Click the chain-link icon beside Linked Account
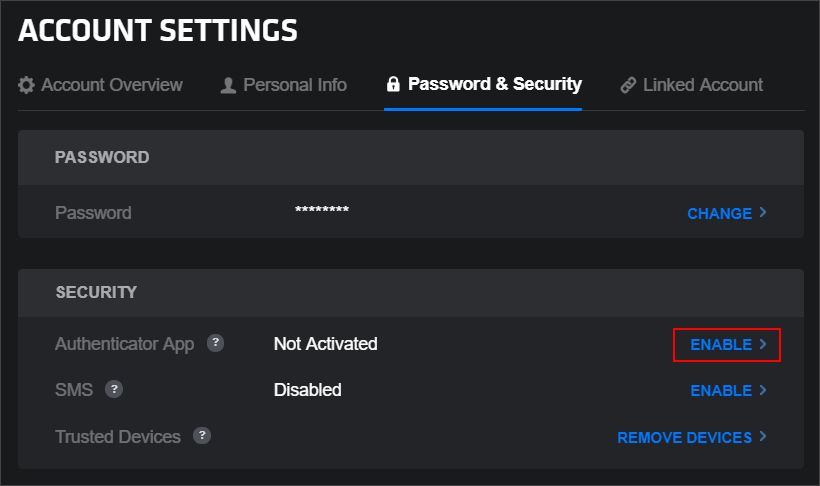The image size is (820, 486). point(628,85)
